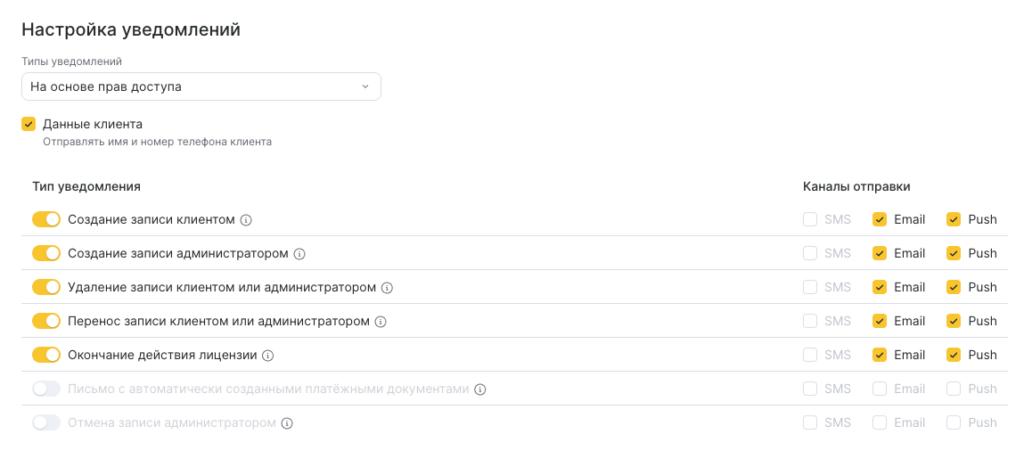Click info icon next to 'Создание записи клиентом'

pyautogui.click(x=246, y=220)
